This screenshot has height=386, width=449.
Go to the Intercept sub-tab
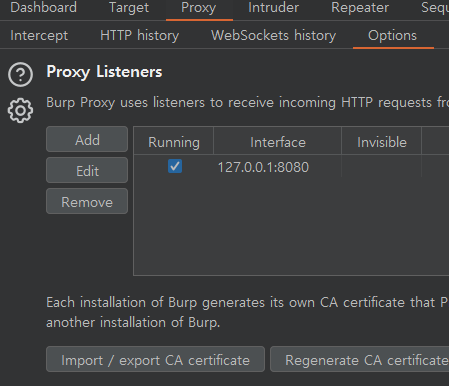pyautogui.click(x=39, y=35)
